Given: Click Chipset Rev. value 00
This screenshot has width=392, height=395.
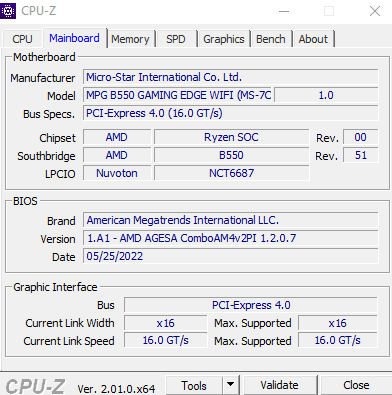Looking at the screenshot, I should click(361, 137).
